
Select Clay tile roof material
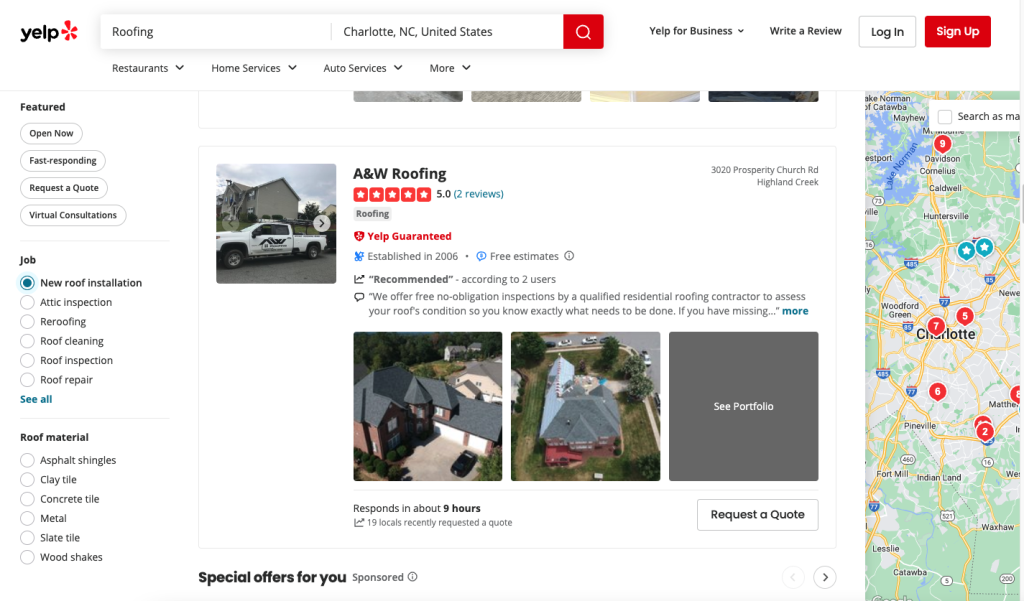[27, 479]
